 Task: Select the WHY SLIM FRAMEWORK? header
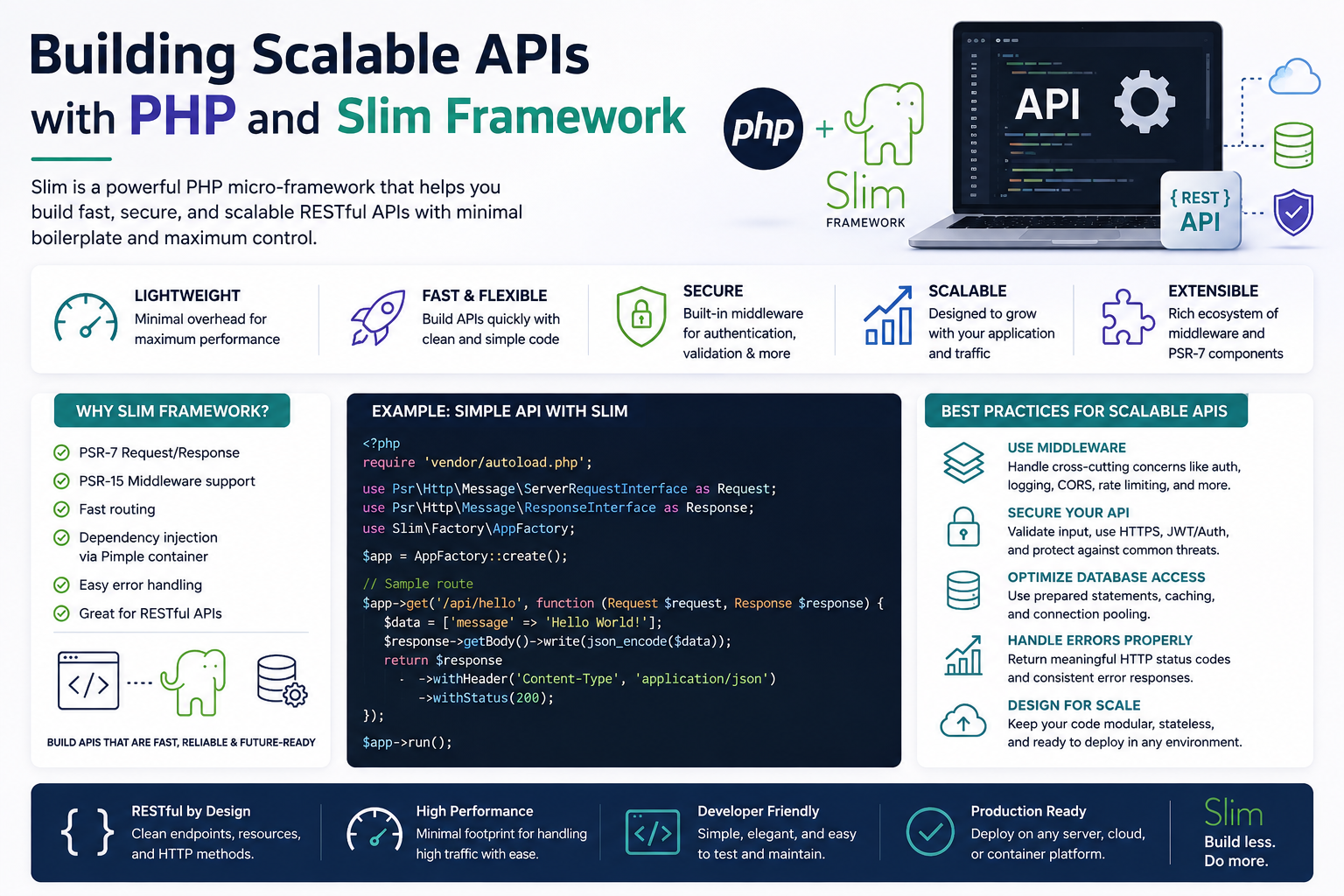172,411
